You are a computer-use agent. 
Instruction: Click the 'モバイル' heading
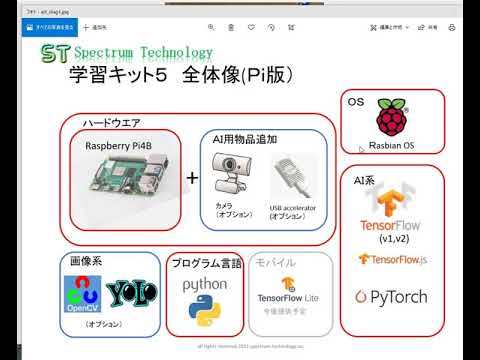tap(275, 263)
